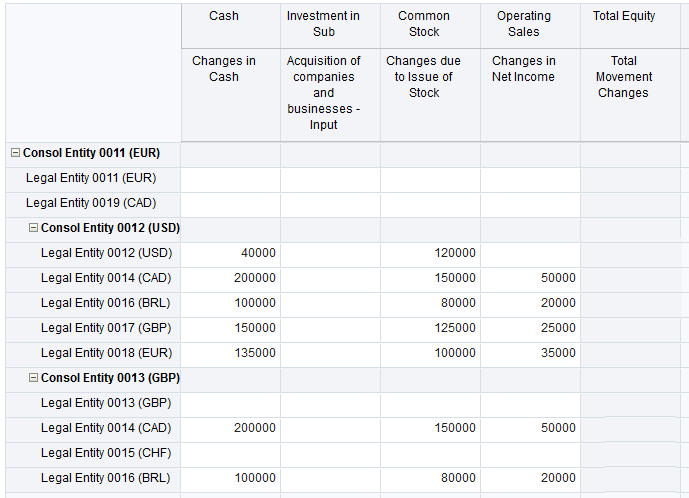This screenshot has height=498, width=689.
Task: Select Legal Entity 0014 (CAD) under Consol Entity 0013
Action: click(x=106, y=428)
